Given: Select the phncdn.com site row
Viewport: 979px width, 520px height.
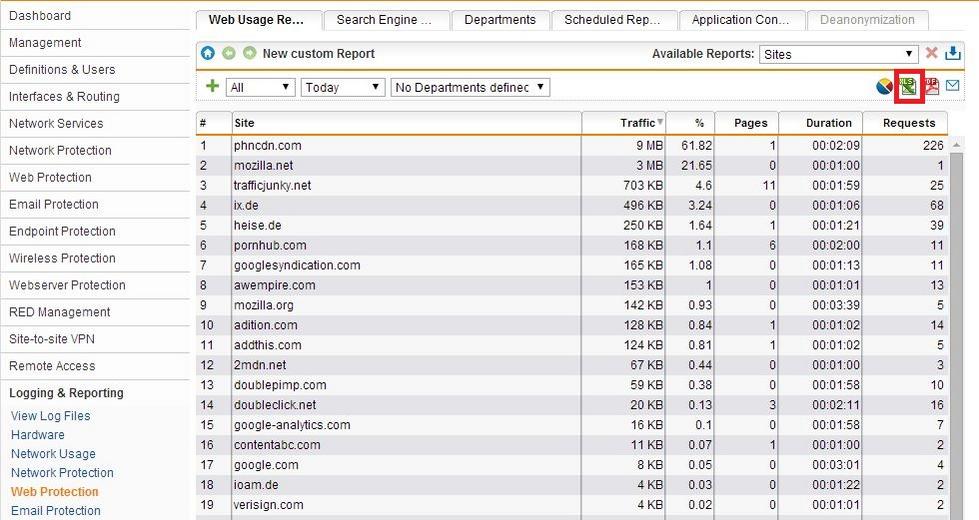Looking at the screenshot, I should 571,145.
